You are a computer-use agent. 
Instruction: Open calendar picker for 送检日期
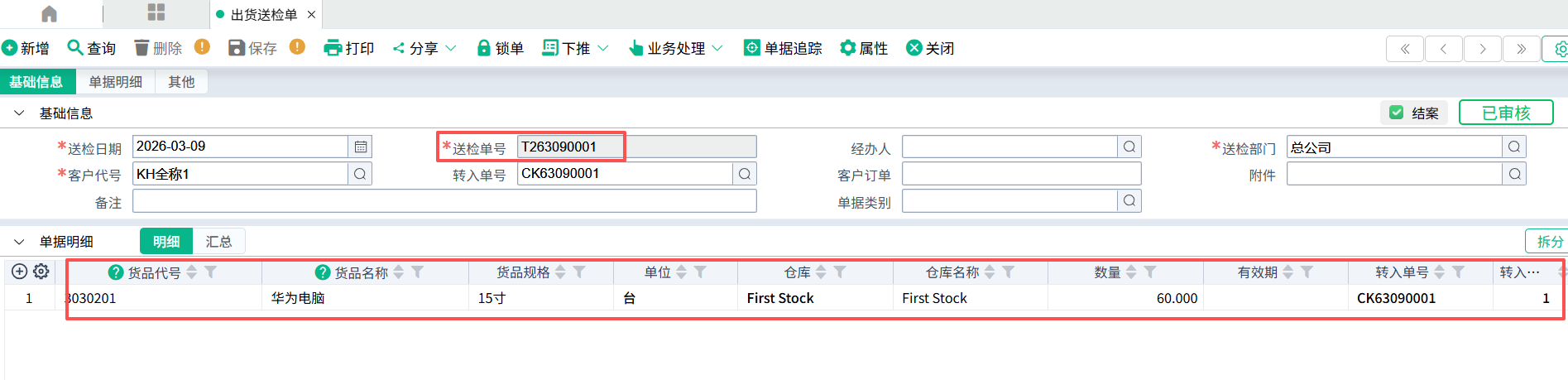tap(361, 147)
